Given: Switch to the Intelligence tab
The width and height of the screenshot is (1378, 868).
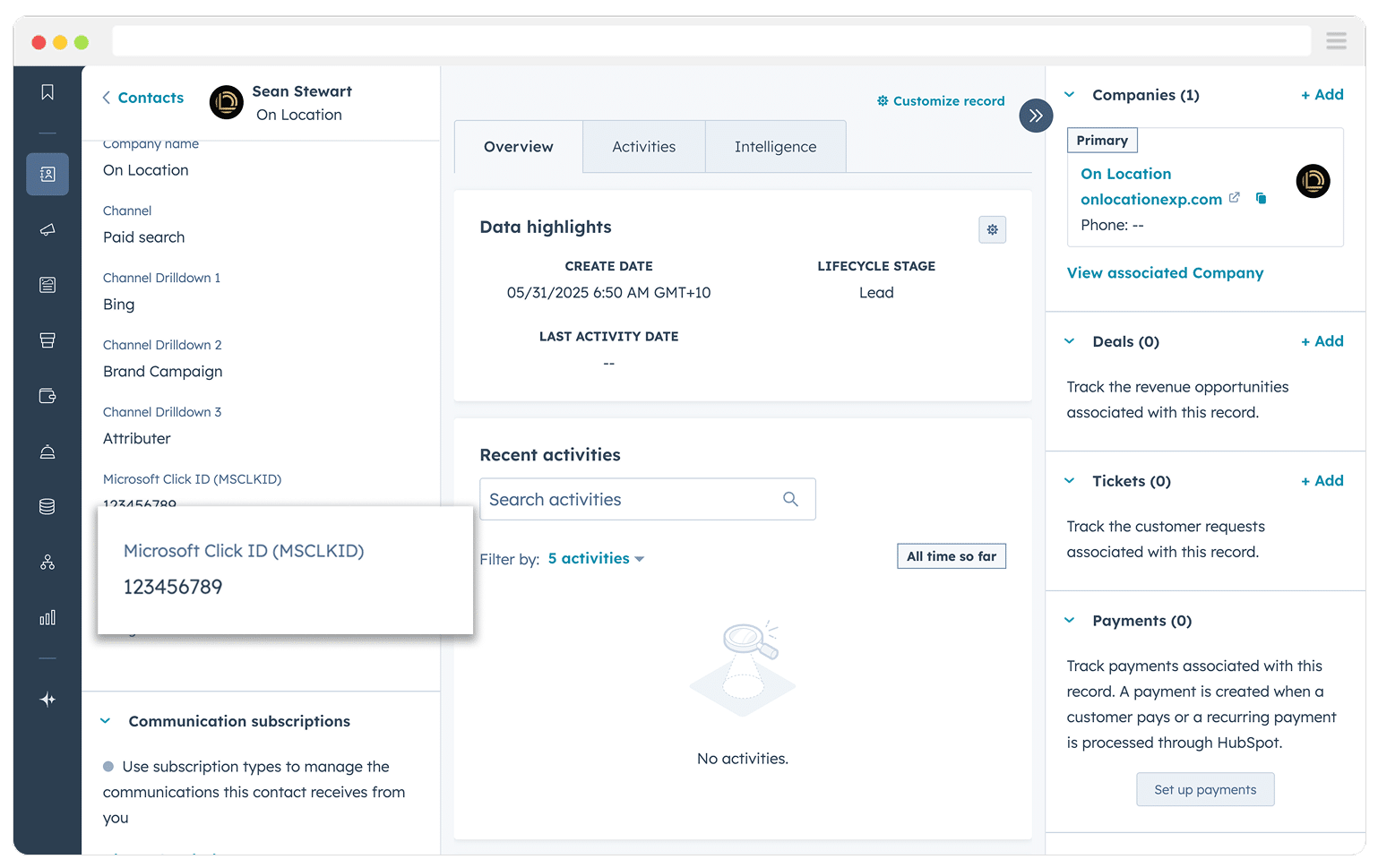Looking at the screenshot, I should 776,147.
